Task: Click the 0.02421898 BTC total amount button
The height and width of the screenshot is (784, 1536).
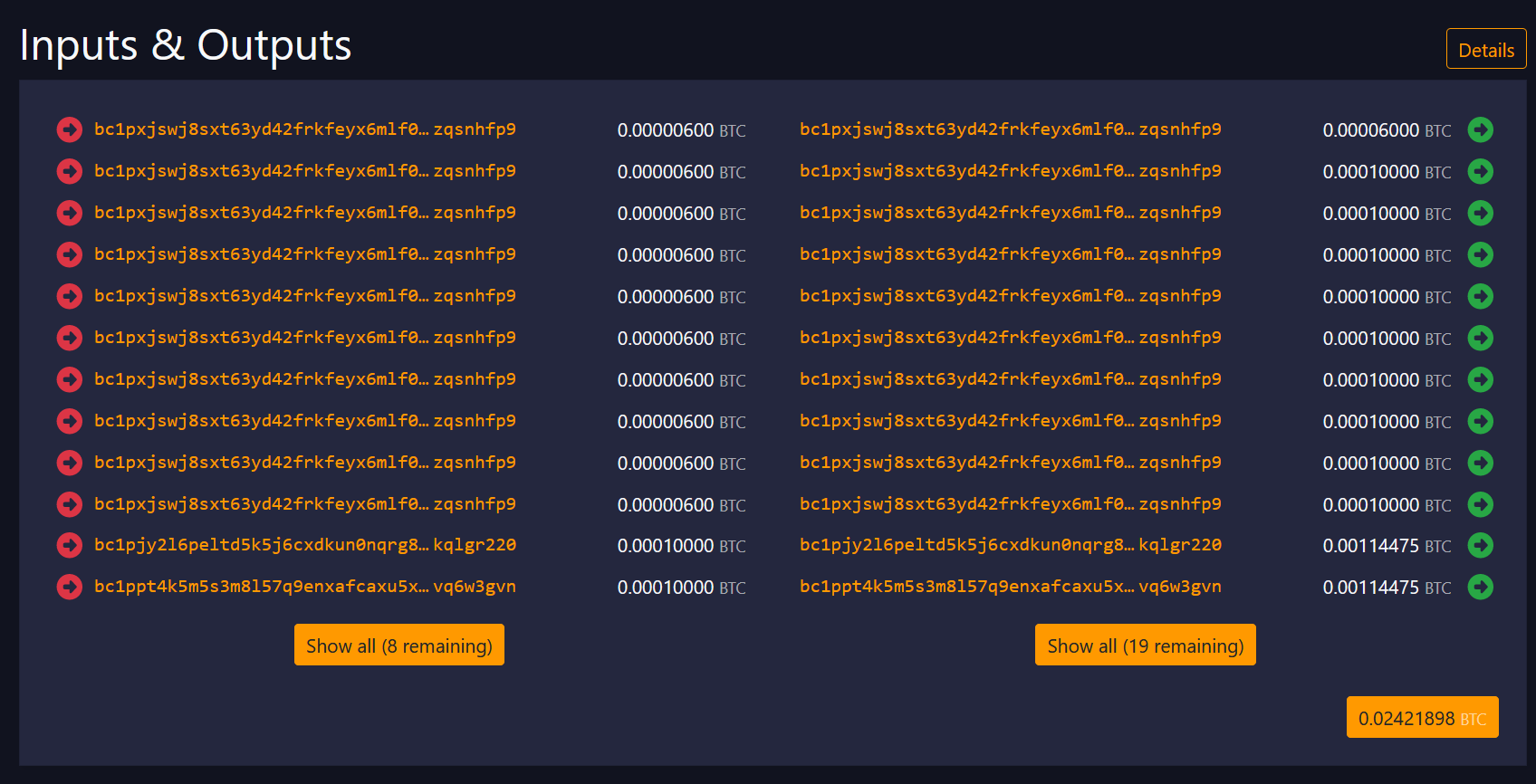Action: pos(1422,718)
